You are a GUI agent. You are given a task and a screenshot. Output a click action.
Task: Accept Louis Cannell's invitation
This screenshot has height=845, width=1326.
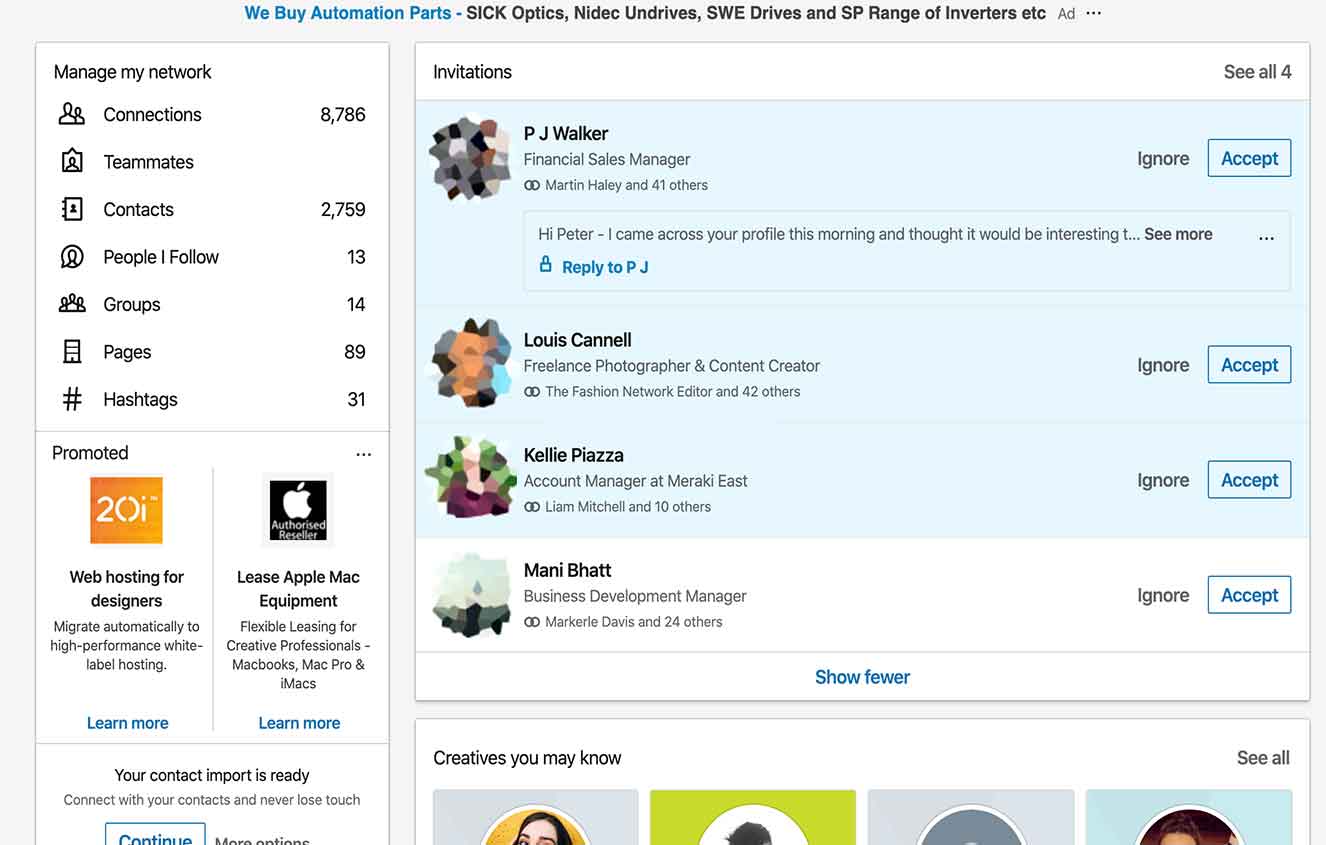coord(1249,365)
